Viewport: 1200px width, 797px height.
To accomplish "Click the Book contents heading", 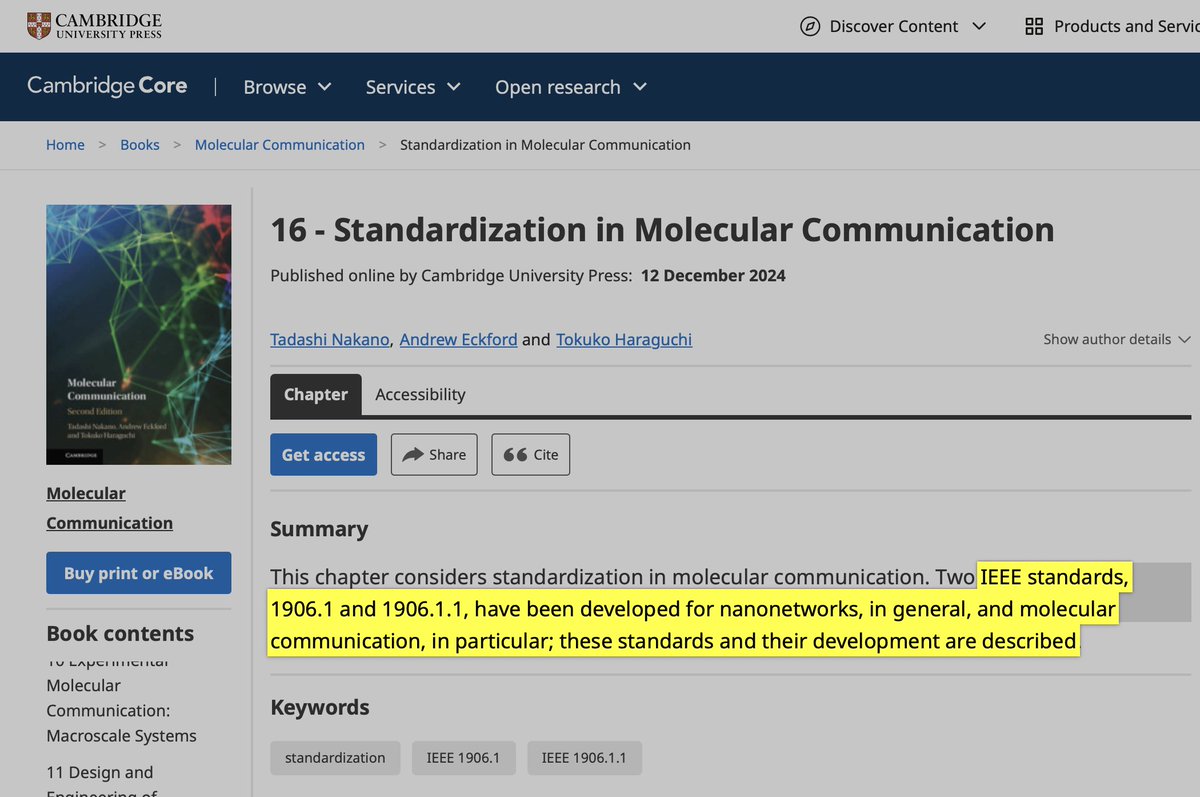I will [x=120, y=634].
